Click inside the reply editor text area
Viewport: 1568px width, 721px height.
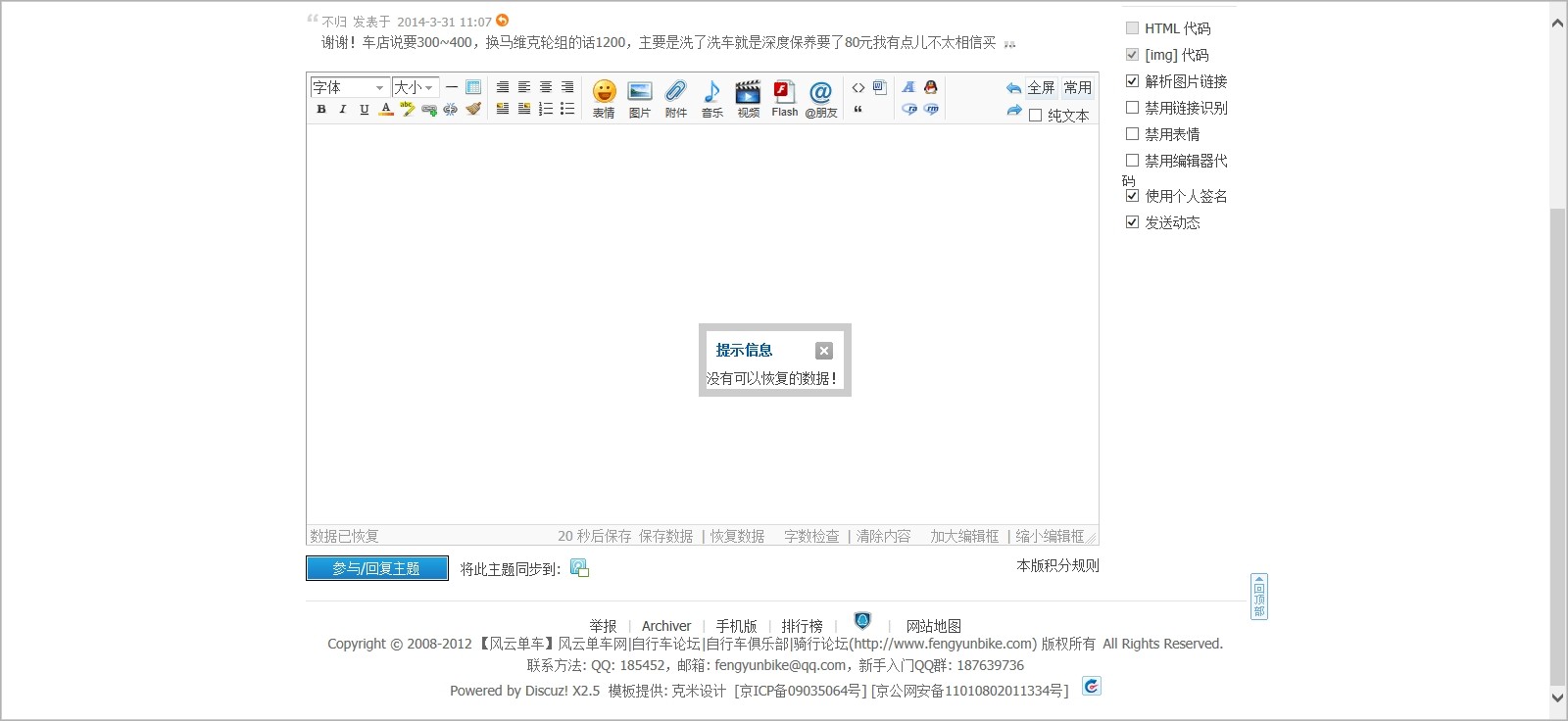click(702, 324)
